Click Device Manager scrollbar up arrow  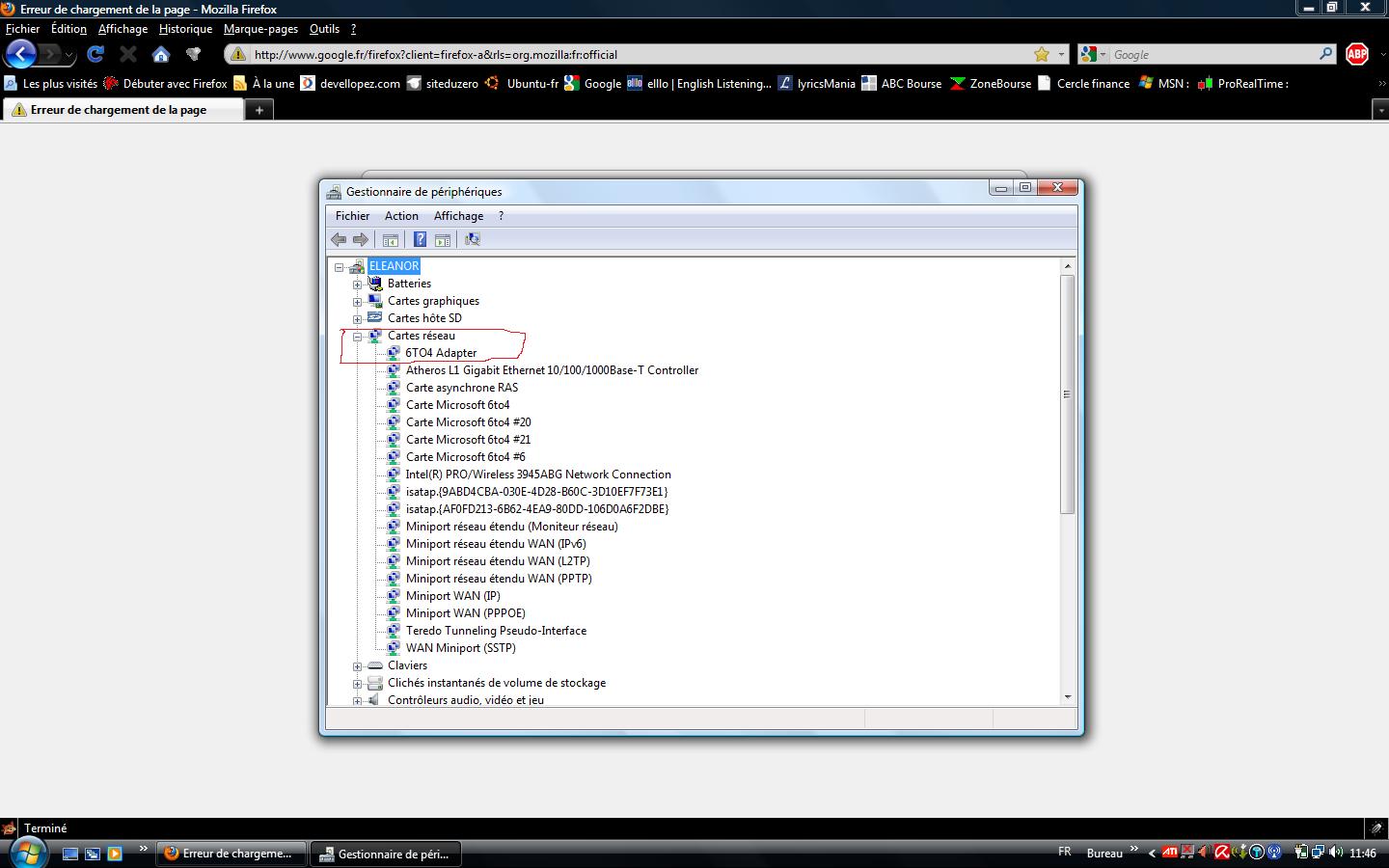tap(1067, 265)
